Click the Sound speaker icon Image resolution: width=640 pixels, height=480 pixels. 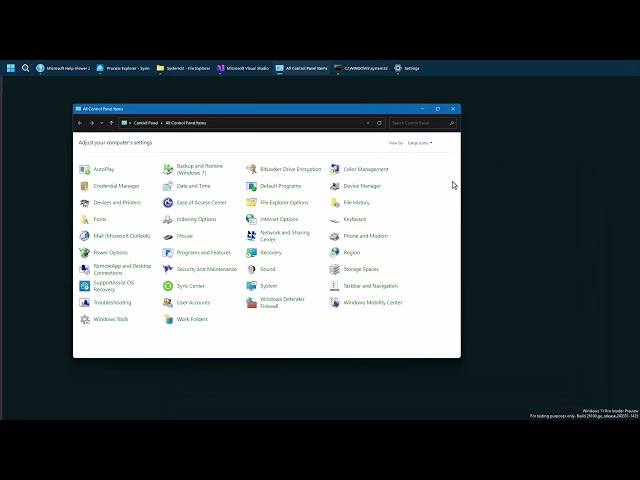click(251, 269)
